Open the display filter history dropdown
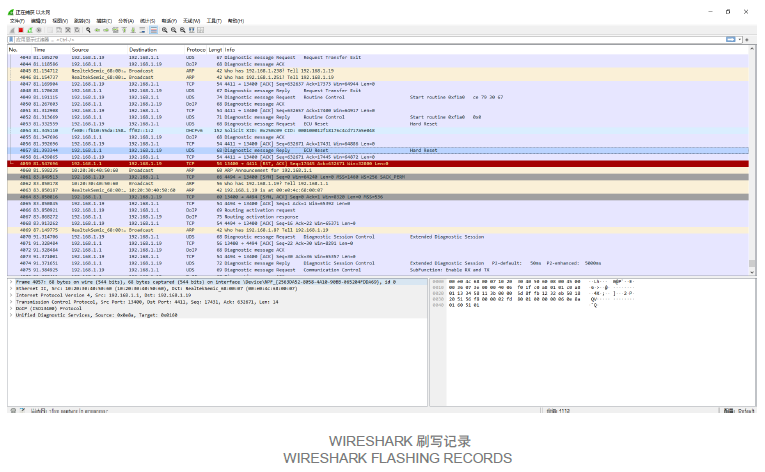 [x=740, y=40]
